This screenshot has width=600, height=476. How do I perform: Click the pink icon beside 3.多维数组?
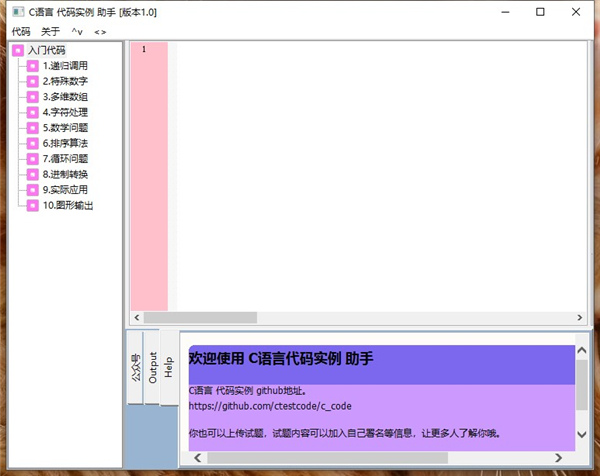[33, 97]
